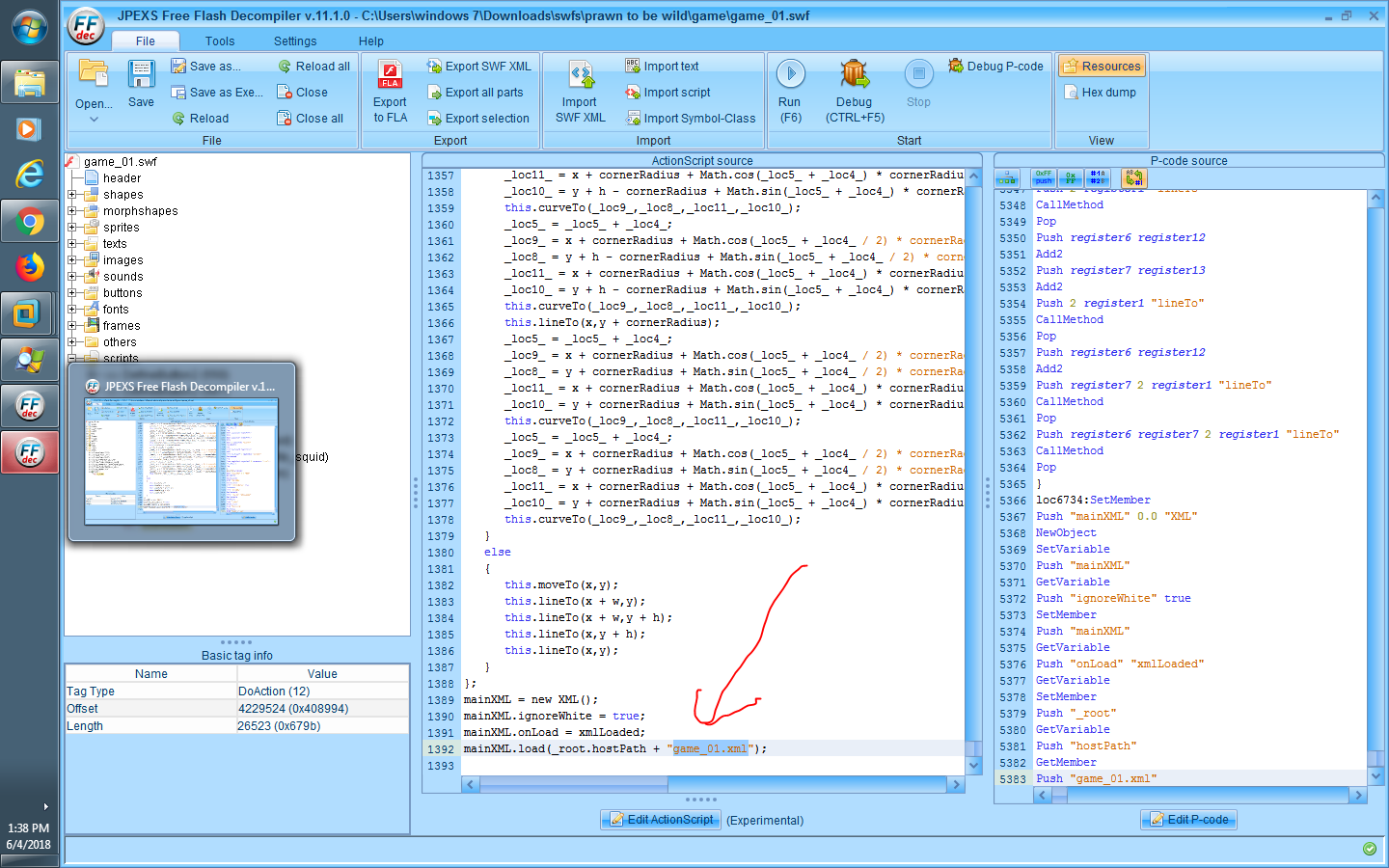The image size is (1389, 868).
Task: Click the P-code graph view icon
Action: [x=1007, y=179]
